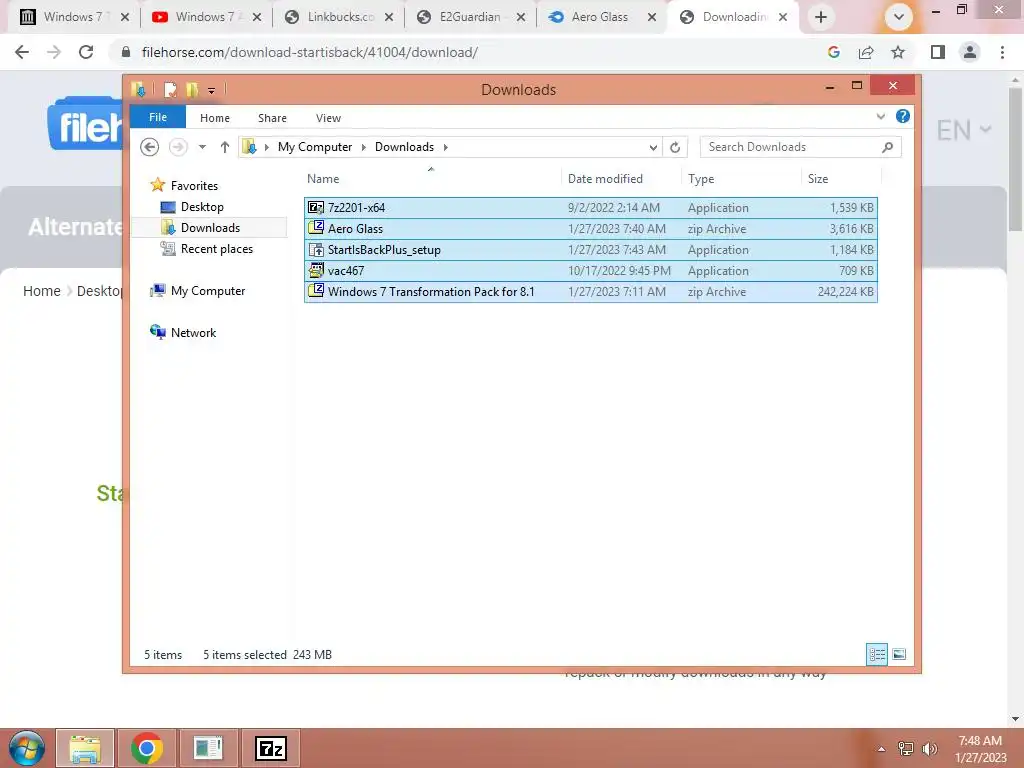Click Chrome back button
This screenshot has width=1024, height=768.
click(22, 52)
